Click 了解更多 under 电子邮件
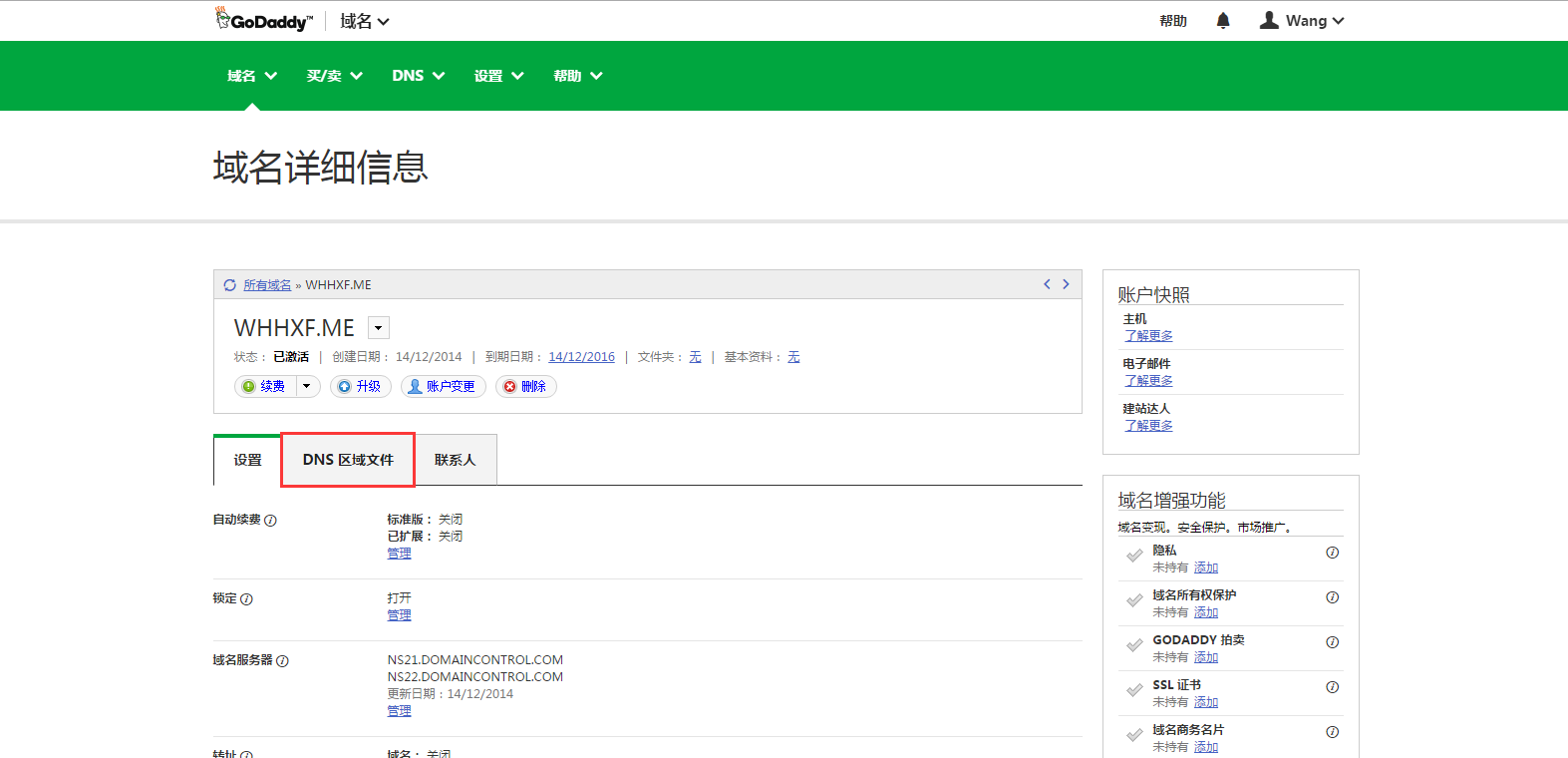This screenshot has width=1568, height=758. tap(1148, 381)
